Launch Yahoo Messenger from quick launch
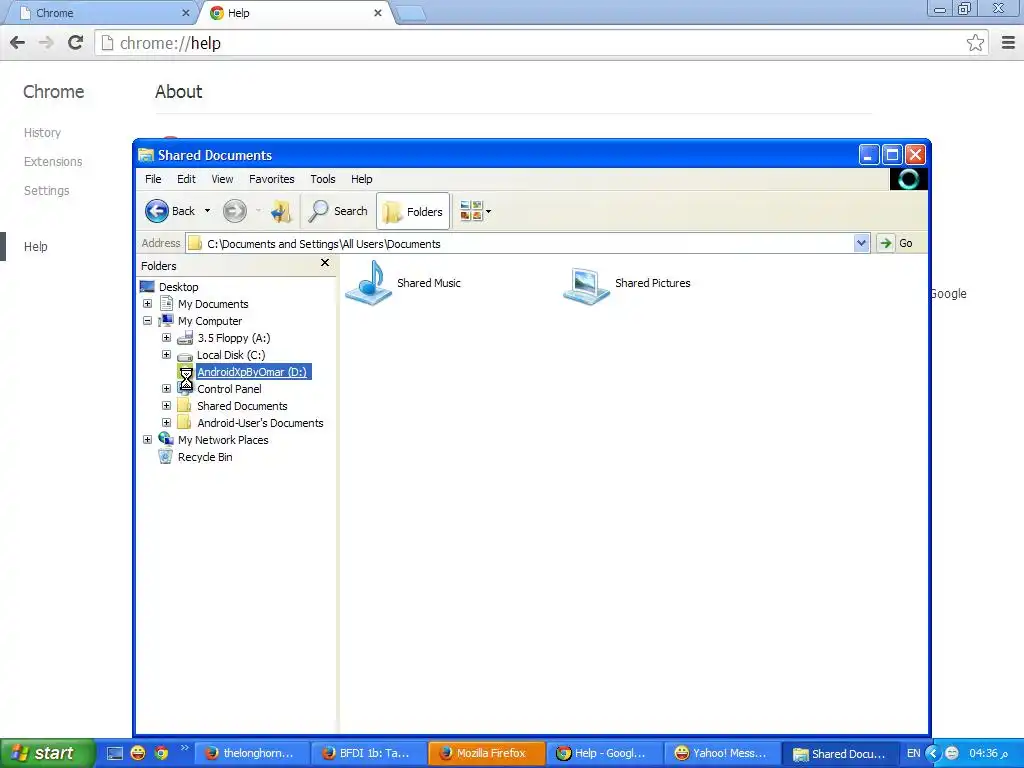Viewport: 1024px width, 768px height. point(138,753)
